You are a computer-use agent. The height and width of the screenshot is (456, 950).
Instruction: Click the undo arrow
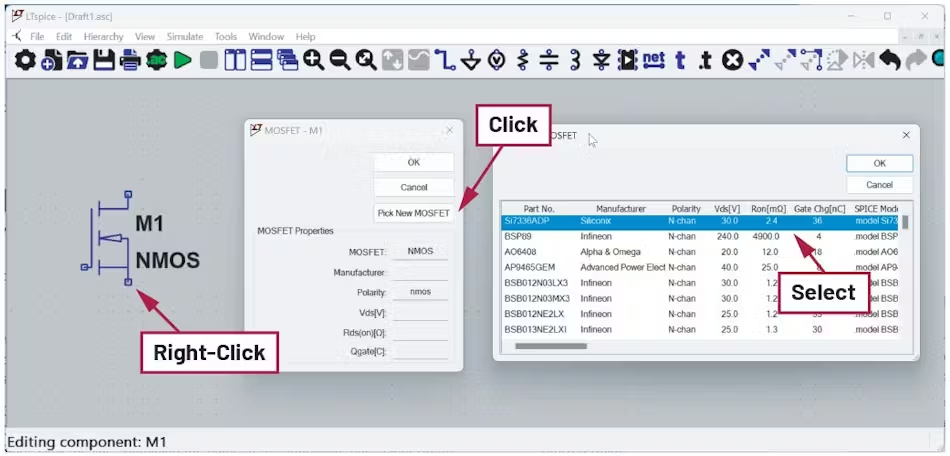click(889, 60)
